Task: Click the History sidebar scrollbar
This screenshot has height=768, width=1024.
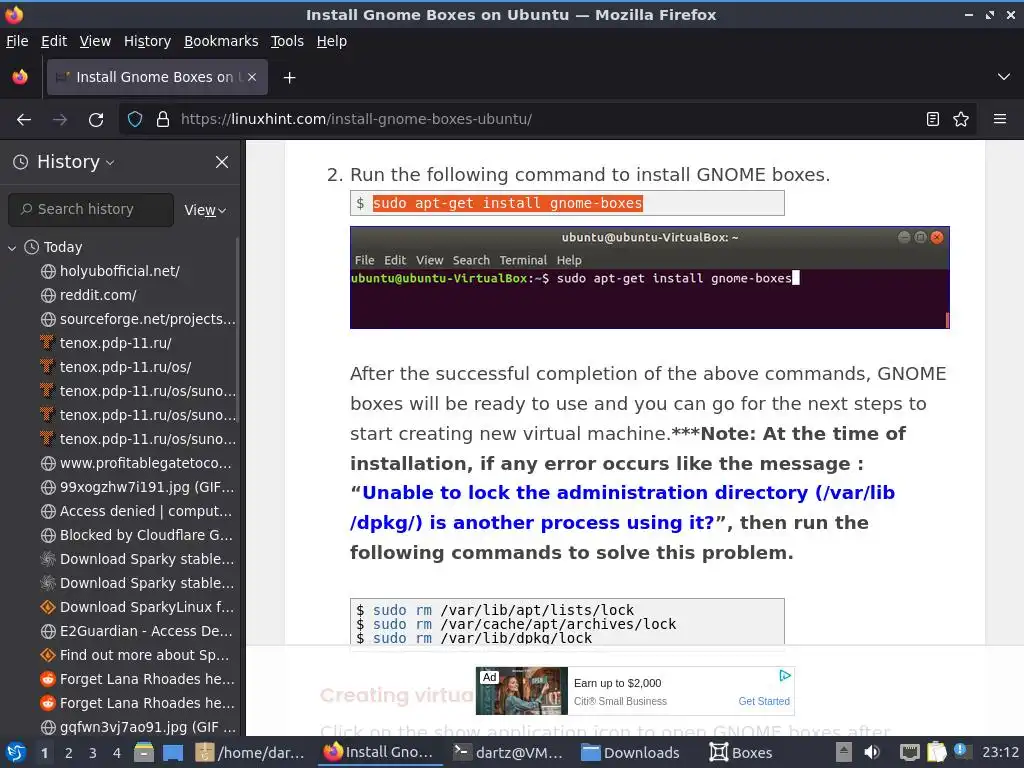Action: coord(237,330)
